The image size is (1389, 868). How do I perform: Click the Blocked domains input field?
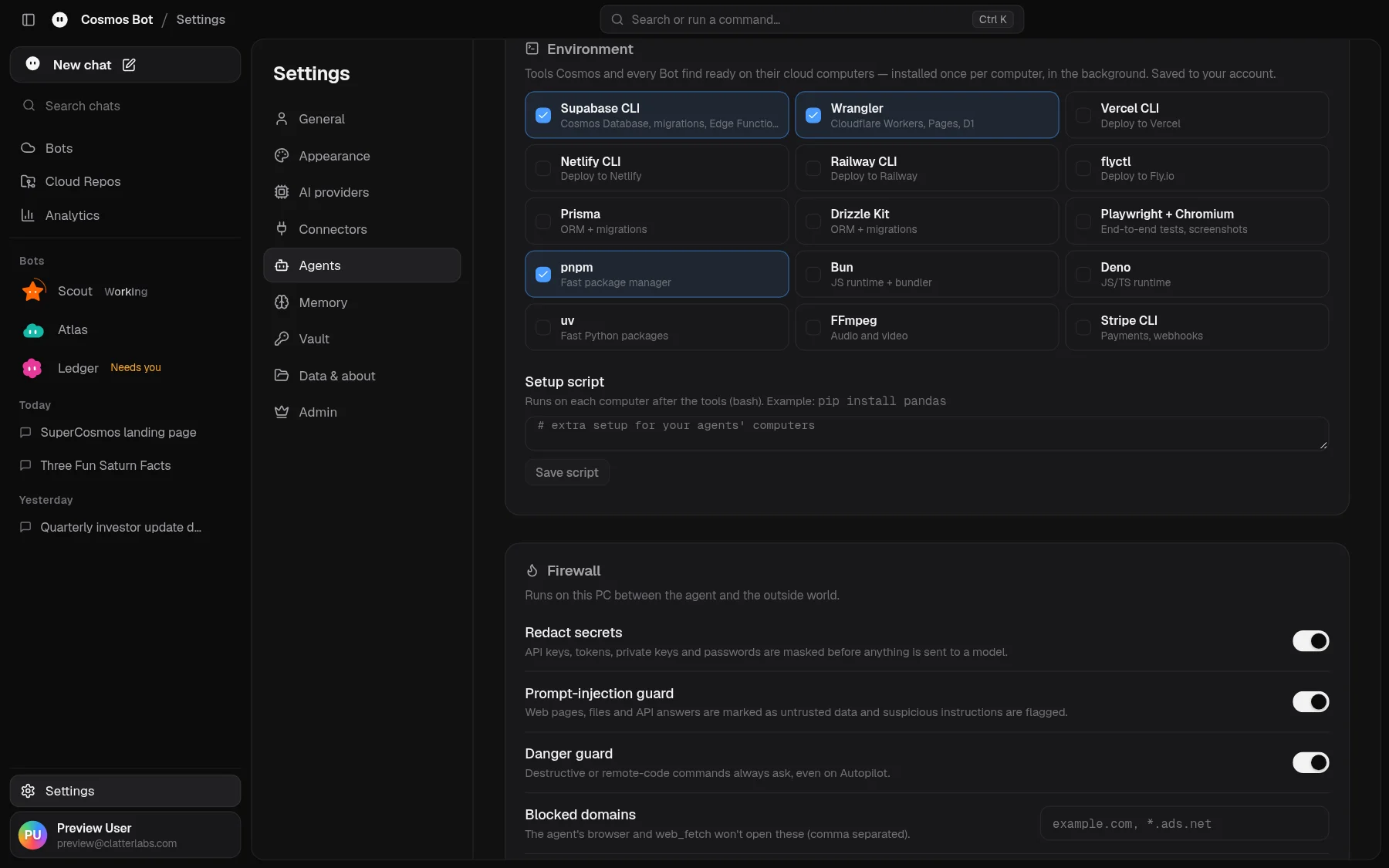tap(1185, 823)
